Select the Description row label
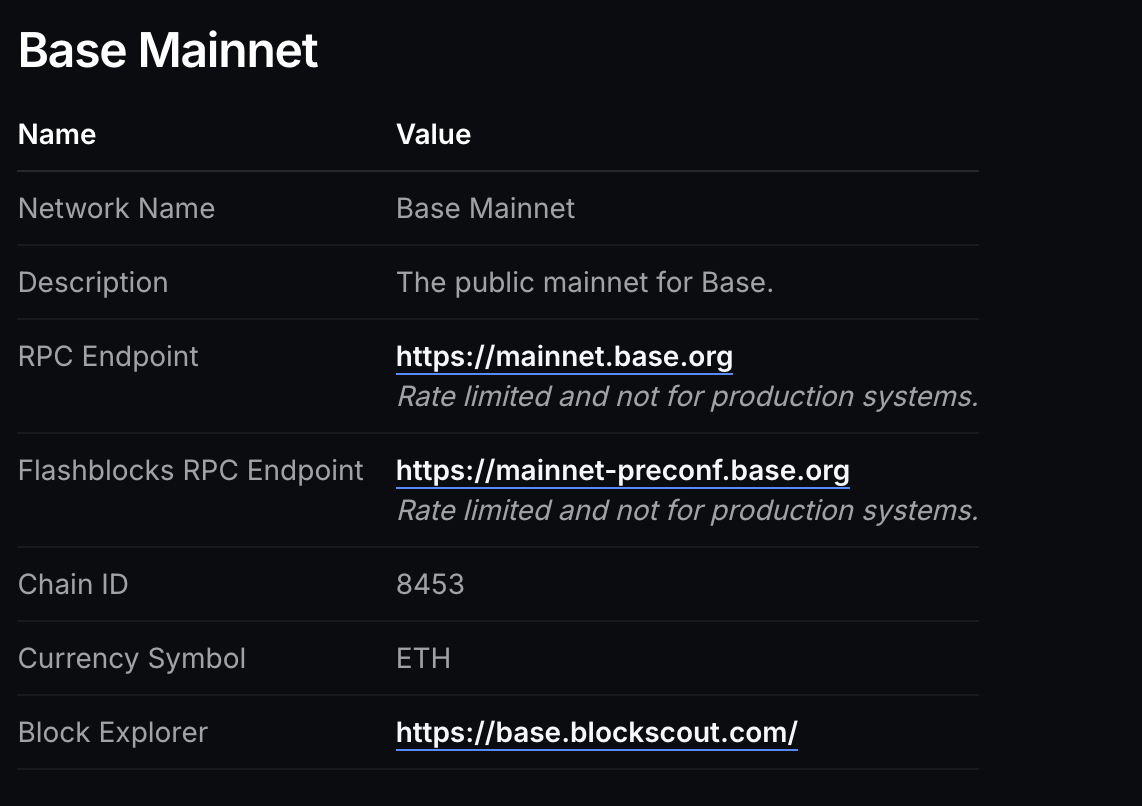This screenshot has width=1142, height=806. [93, 283]
